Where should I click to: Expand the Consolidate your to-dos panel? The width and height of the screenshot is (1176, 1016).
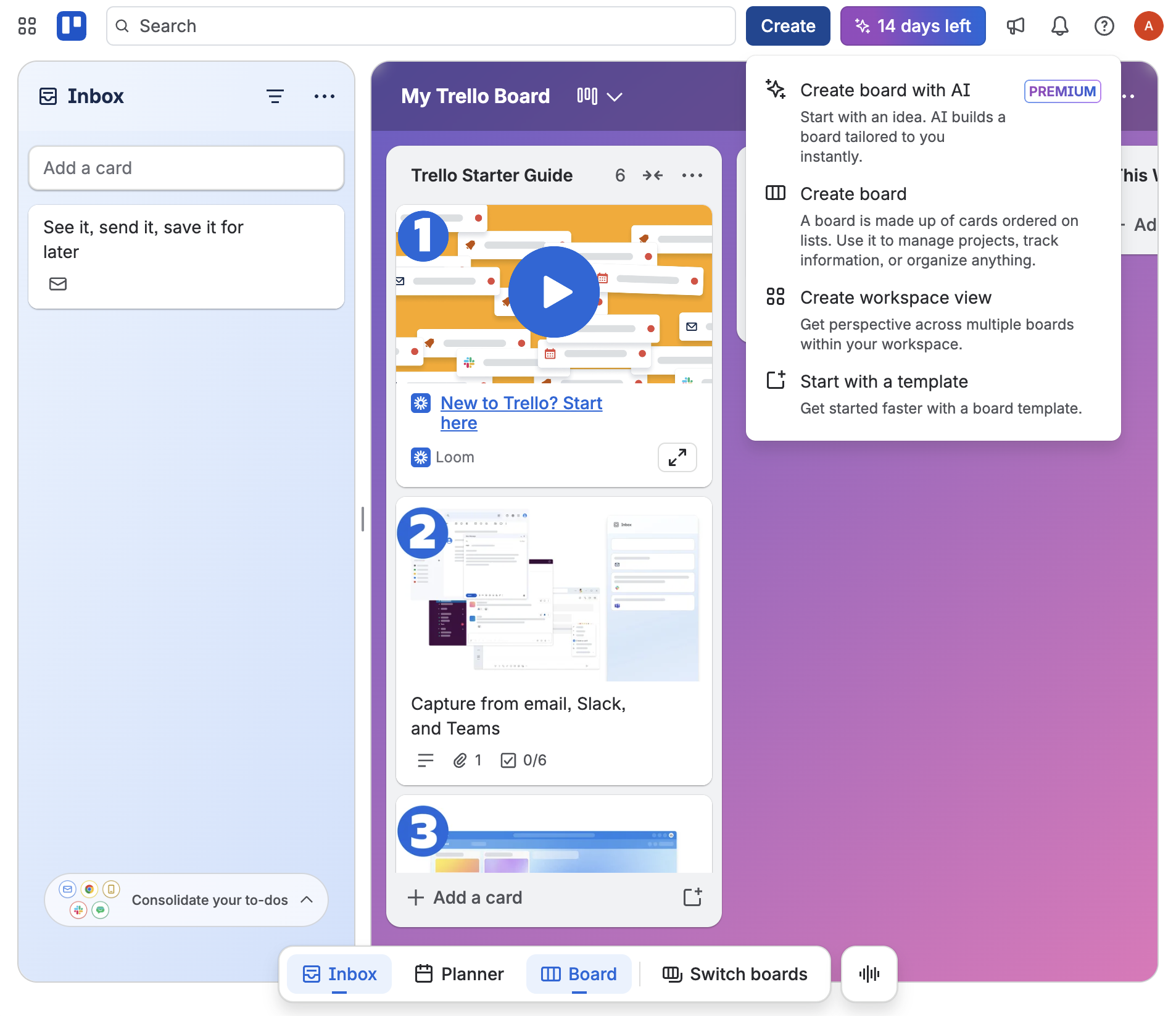coord(186,900)
